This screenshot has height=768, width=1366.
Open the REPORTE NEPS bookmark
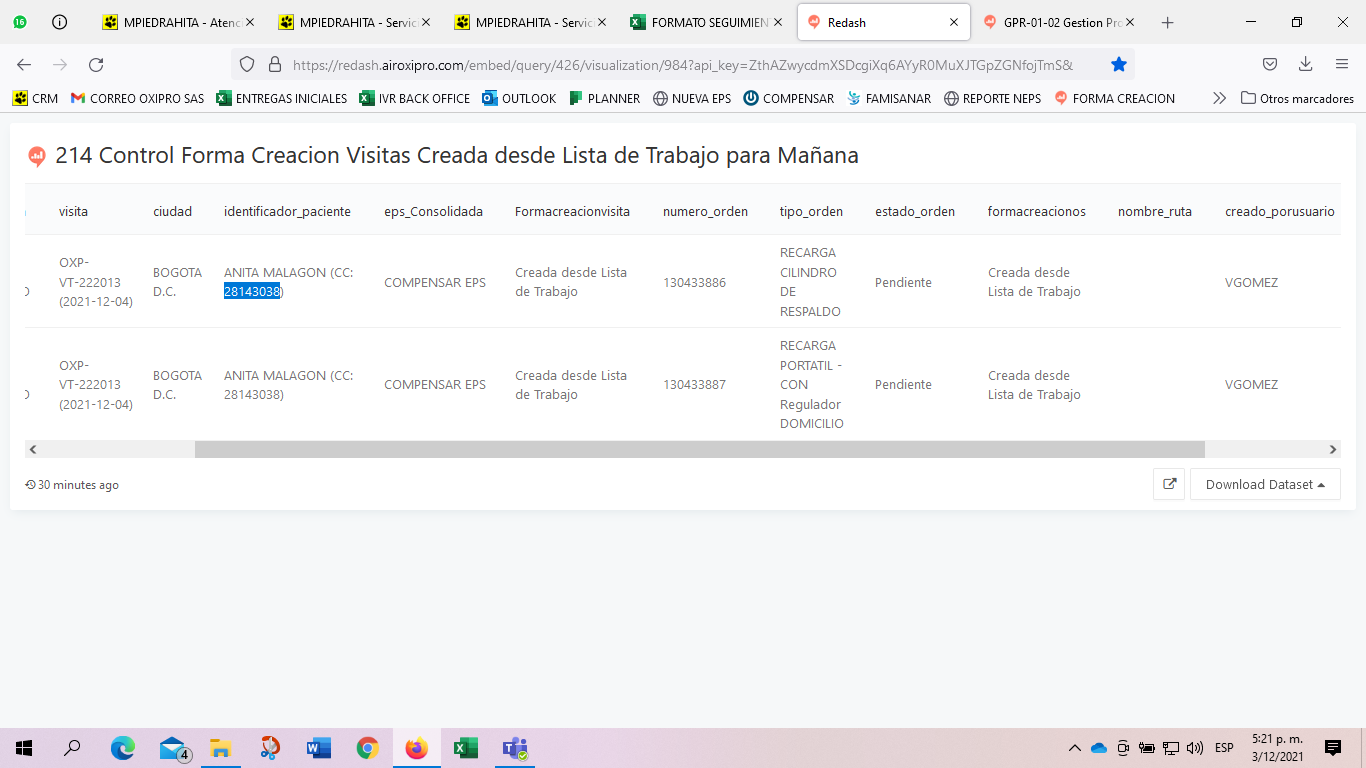(x=992, y=98)
